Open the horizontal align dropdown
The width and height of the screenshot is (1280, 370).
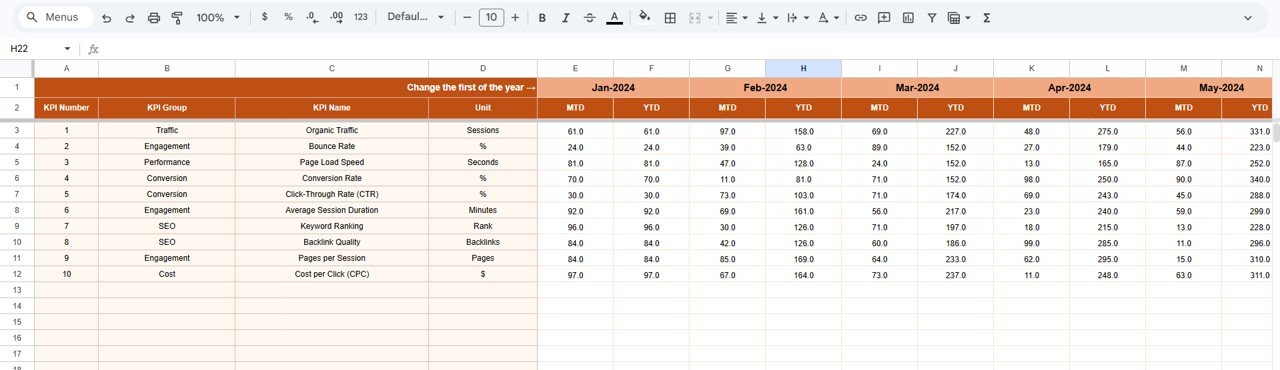pyautogui.click(x=737, y=18)
